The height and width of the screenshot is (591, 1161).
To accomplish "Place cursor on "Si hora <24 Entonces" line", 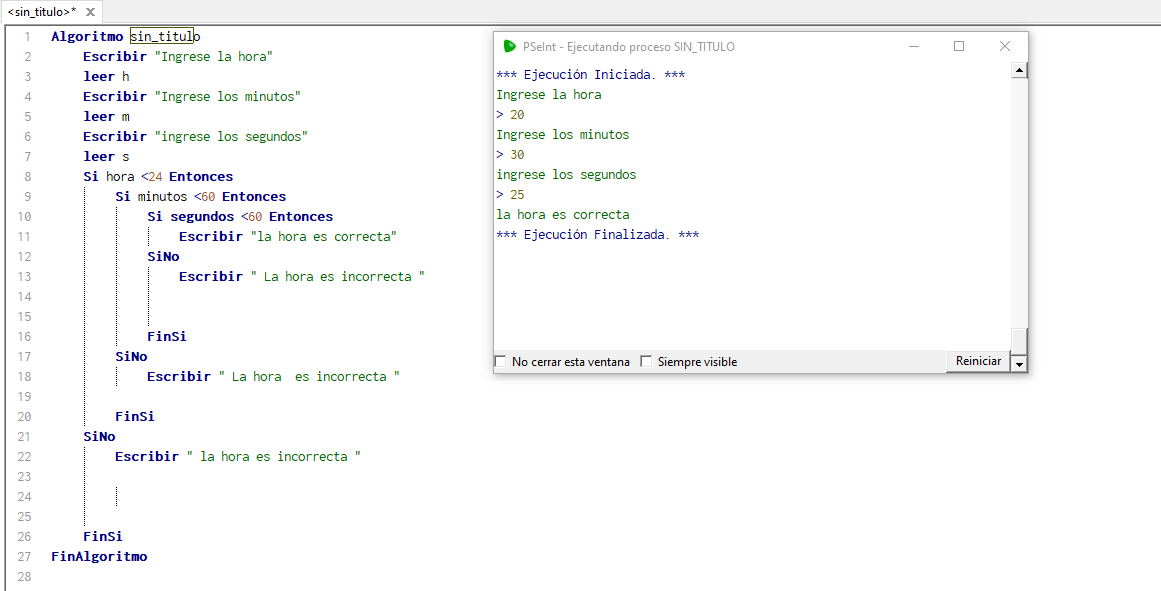I will [158, 177].
